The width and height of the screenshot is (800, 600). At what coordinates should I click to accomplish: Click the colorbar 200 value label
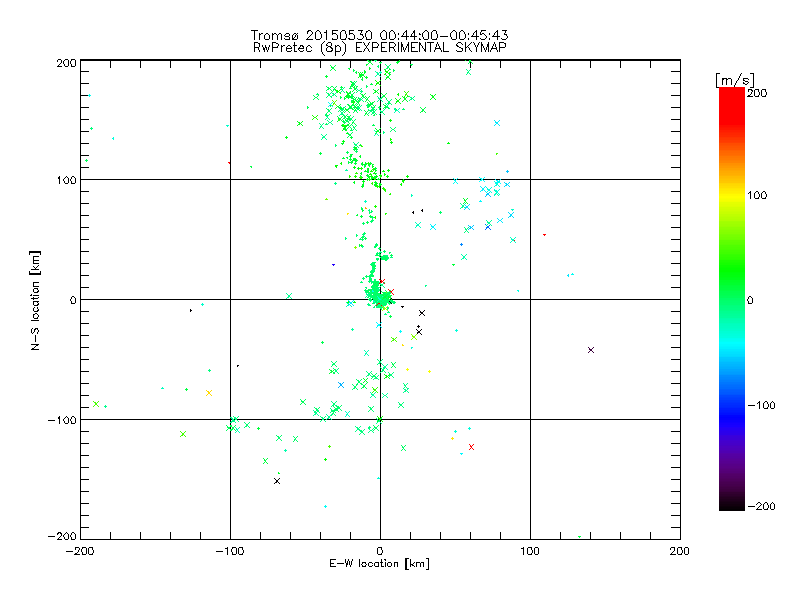pos(757,93)
